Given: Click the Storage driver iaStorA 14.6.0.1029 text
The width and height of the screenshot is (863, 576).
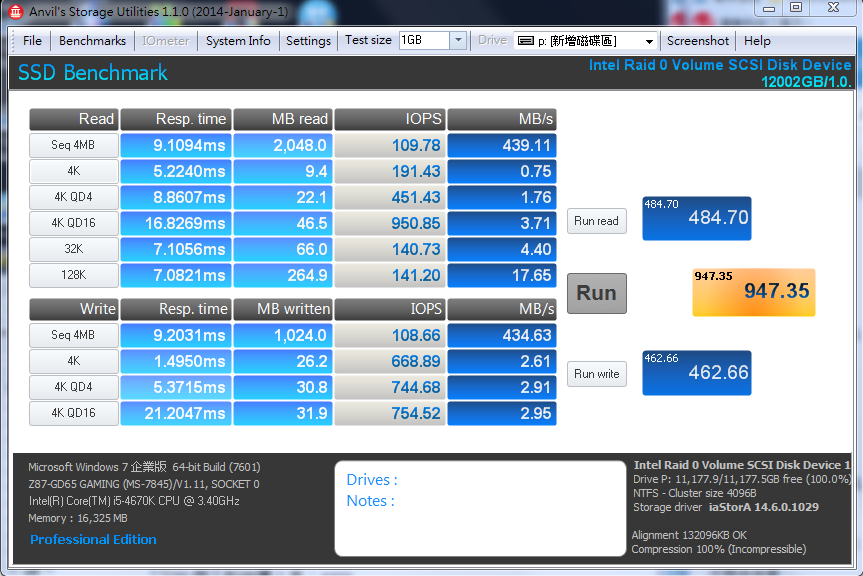Looking at the screenshot, I should point(725,507).
